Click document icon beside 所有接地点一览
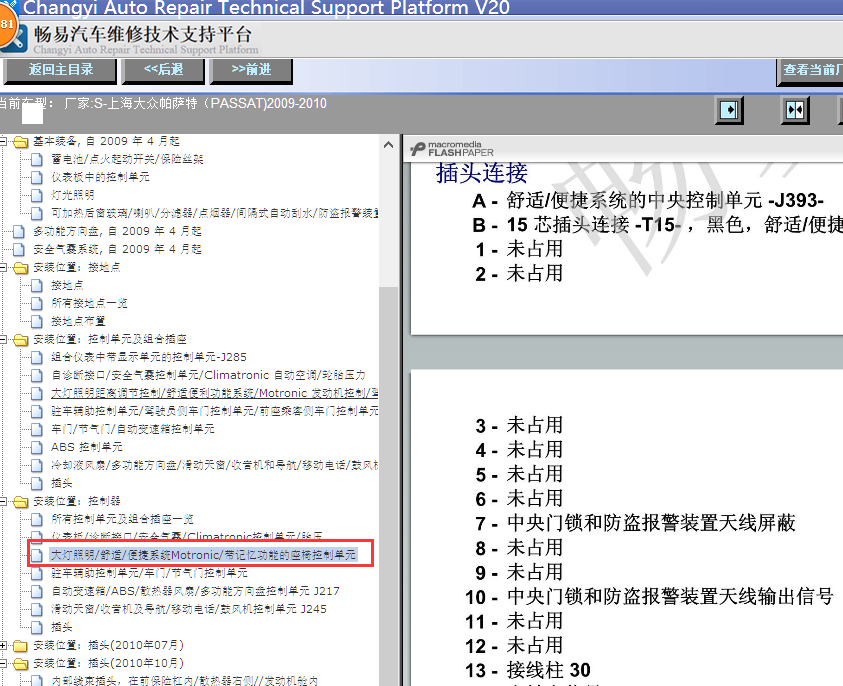 [x=37, y=303]
